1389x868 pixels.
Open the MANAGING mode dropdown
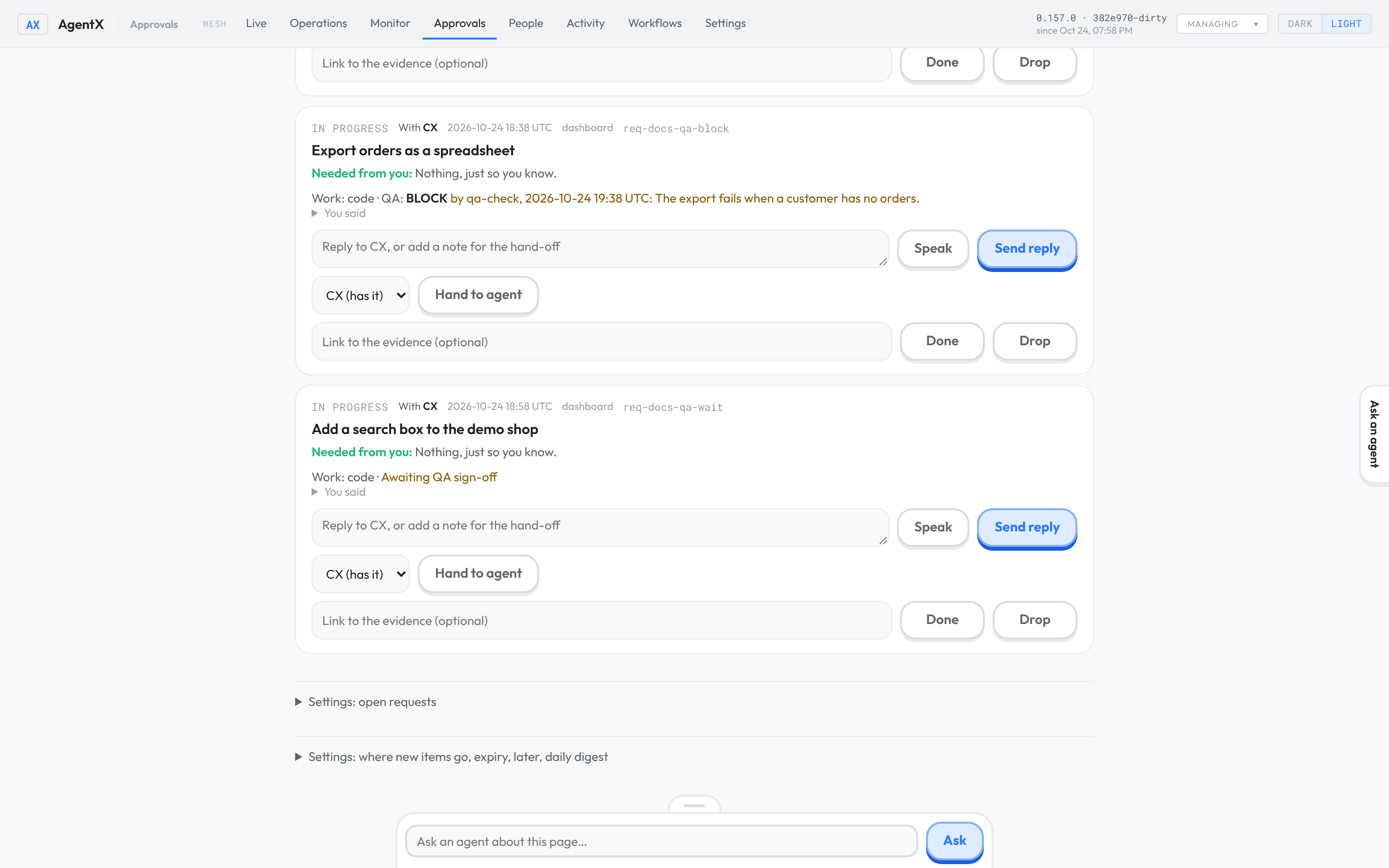click(1222, 24)
